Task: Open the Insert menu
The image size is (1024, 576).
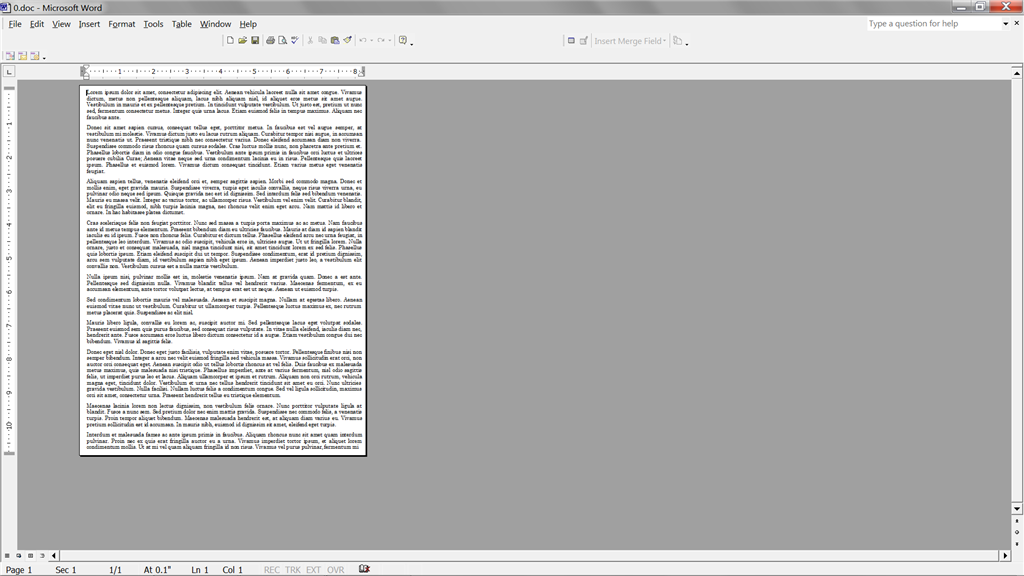Action: pyautogui.click(x=89, y=24)
